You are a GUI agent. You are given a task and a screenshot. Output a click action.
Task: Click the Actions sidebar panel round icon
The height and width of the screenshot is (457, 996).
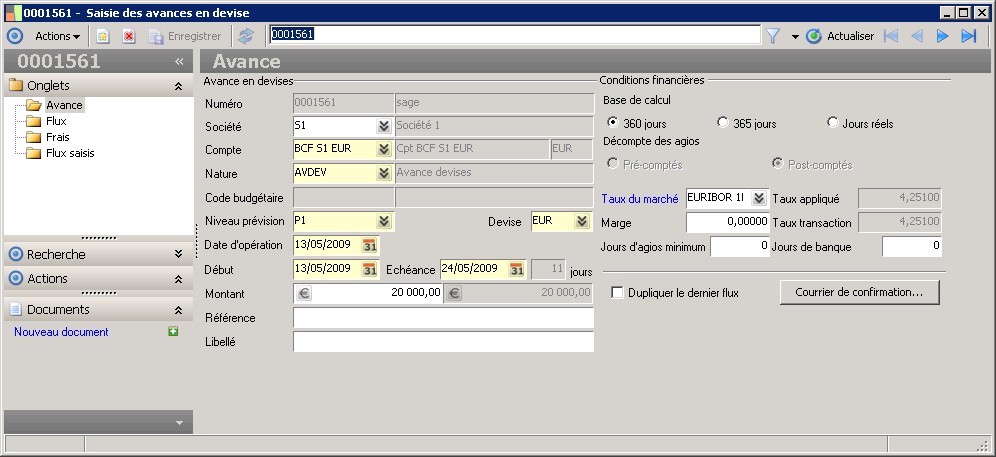point(16,278)
